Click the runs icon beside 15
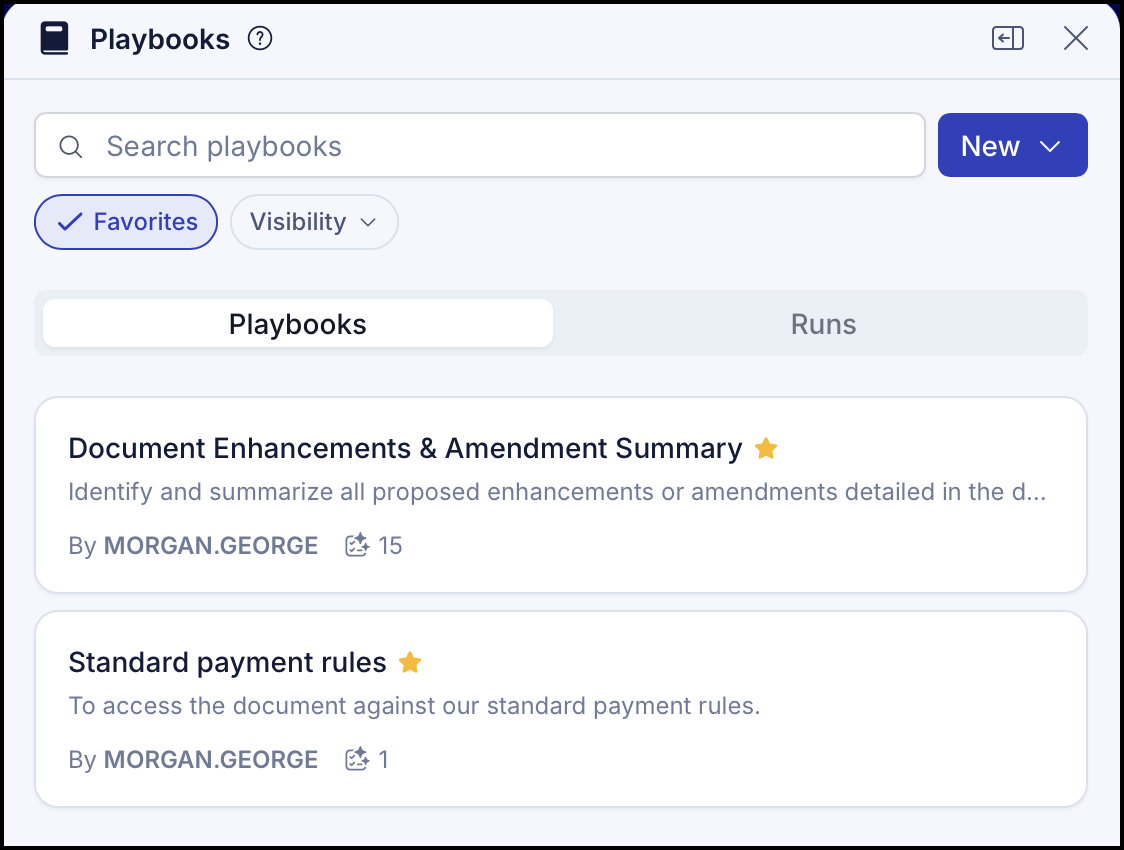The height and width of the screenshot is (850, 1124). point(357,545)
